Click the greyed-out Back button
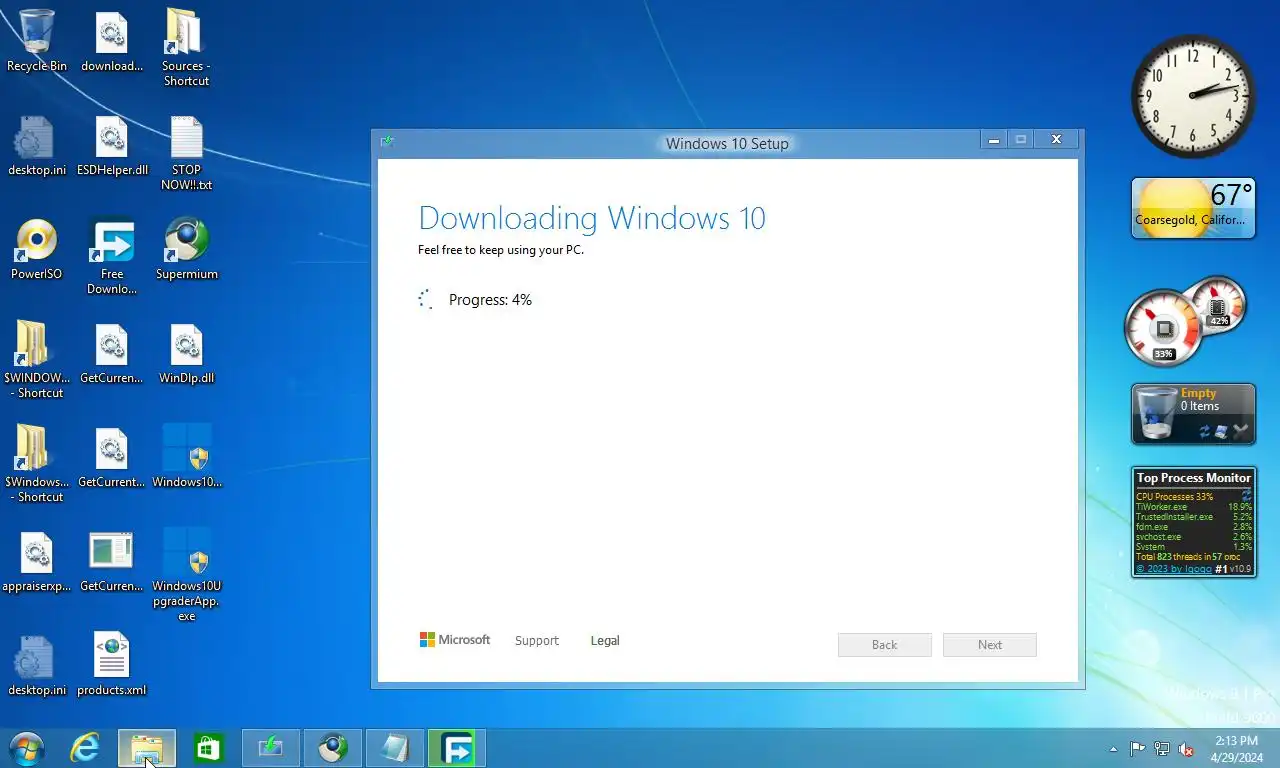1280x768 pixels. coord(884,645)
